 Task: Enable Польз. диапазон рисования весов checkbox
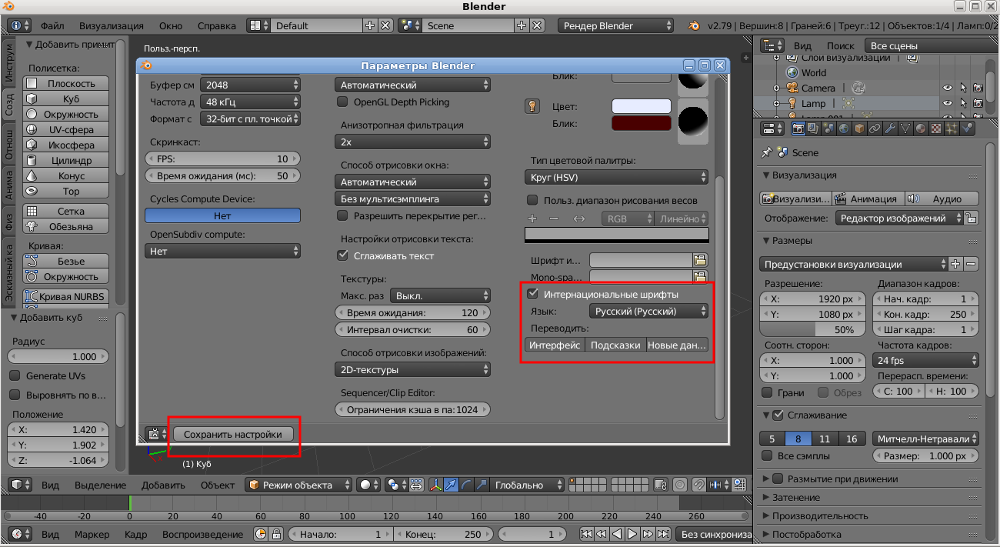533,200
